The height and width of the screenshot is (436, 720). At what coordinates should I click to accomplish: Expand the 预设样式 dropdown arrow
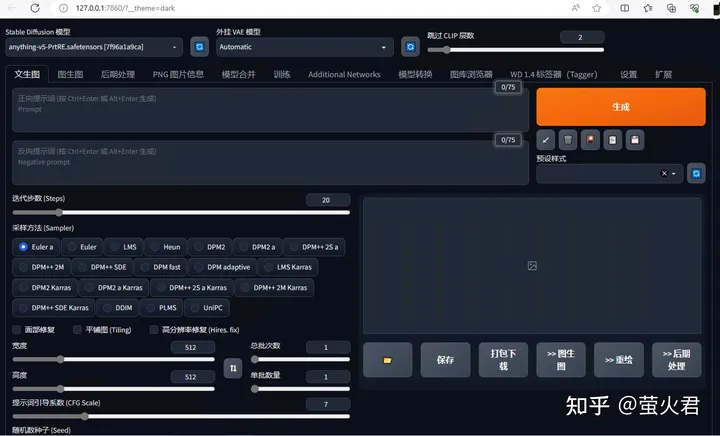point(674,173)
